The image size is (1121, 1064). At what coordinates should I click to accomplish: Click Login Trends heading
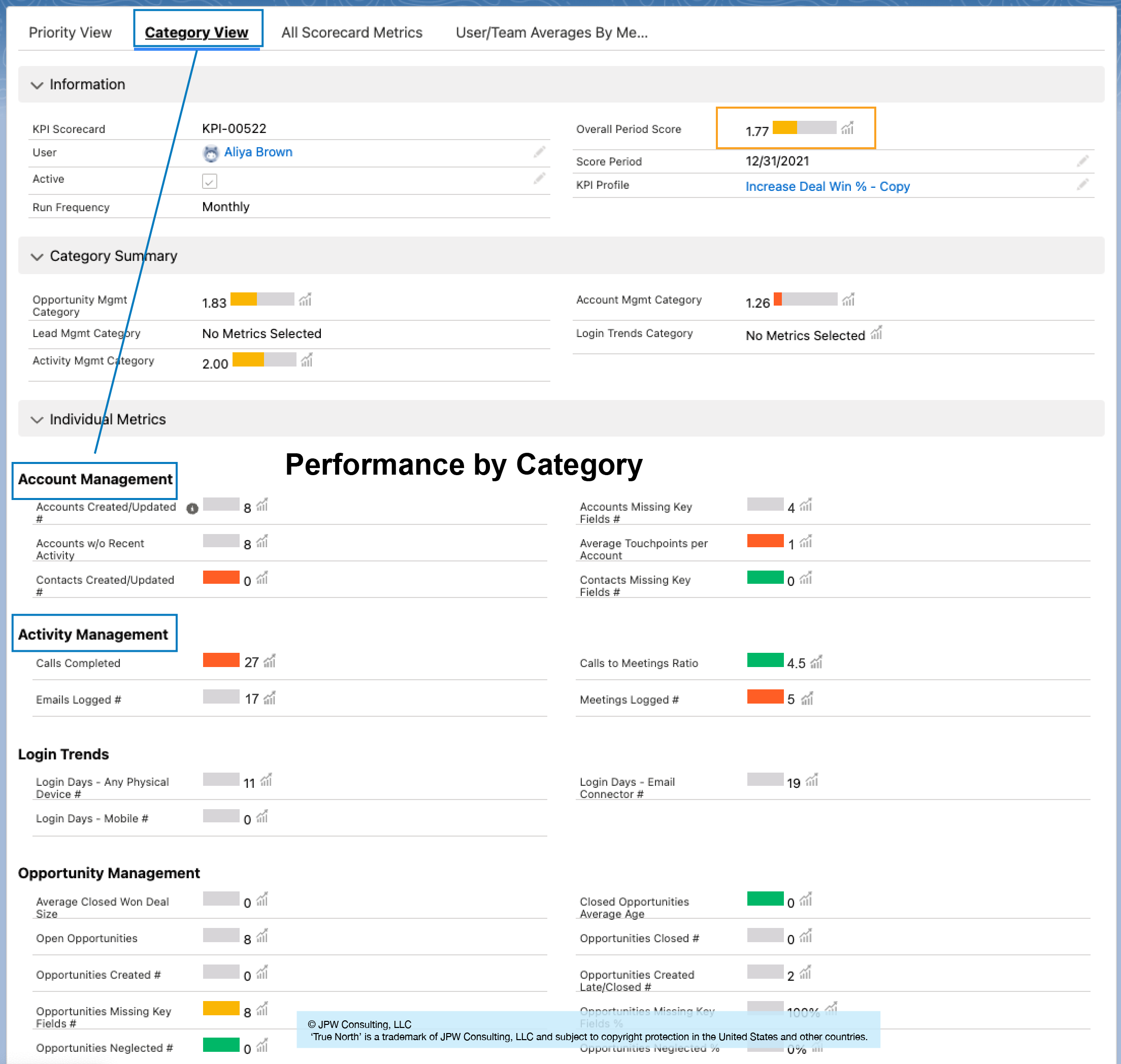[63, 754]
